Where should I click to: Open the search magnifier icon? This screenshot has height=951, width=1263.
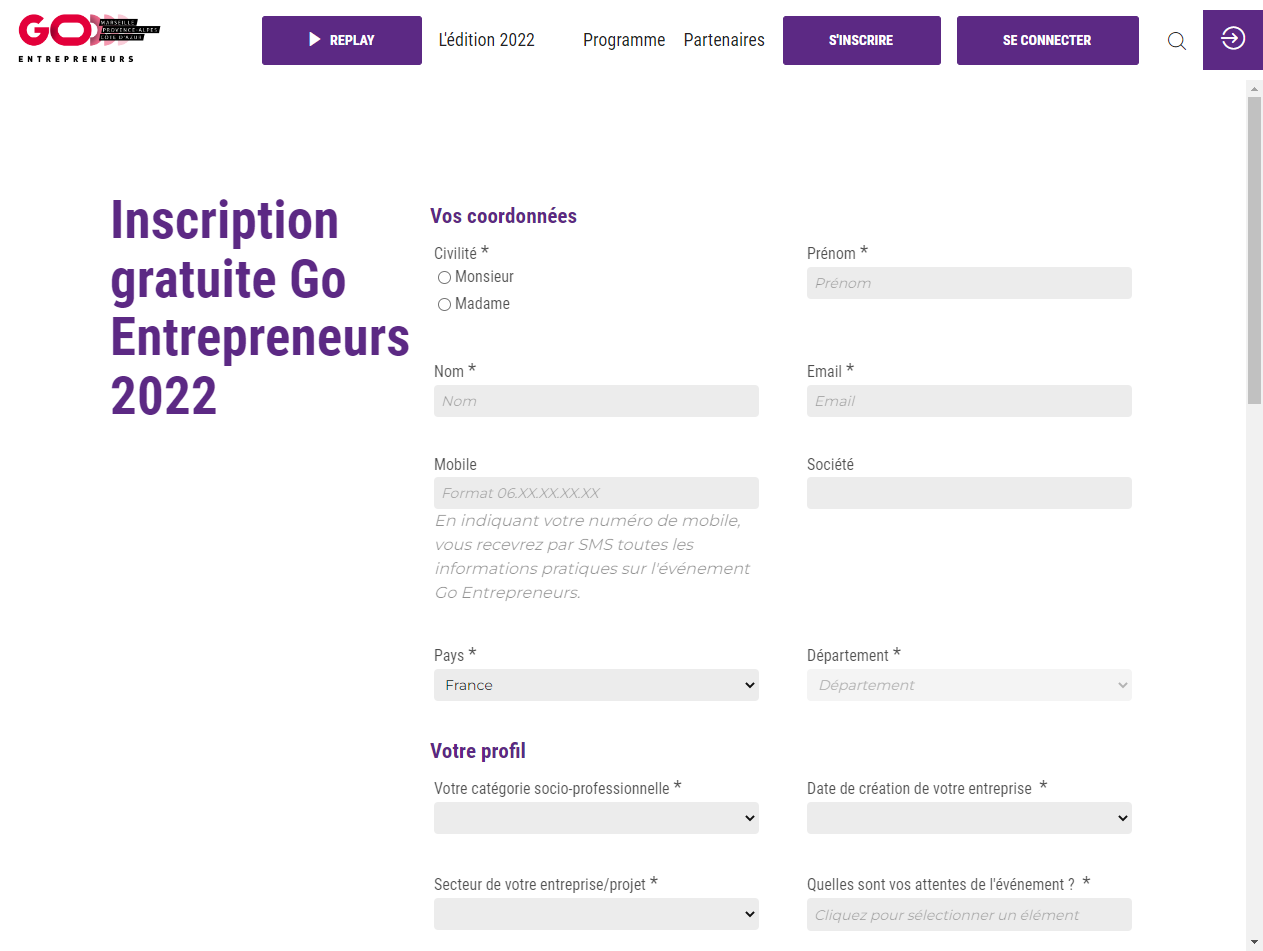pyautogui.click(x=1177, y=41)
